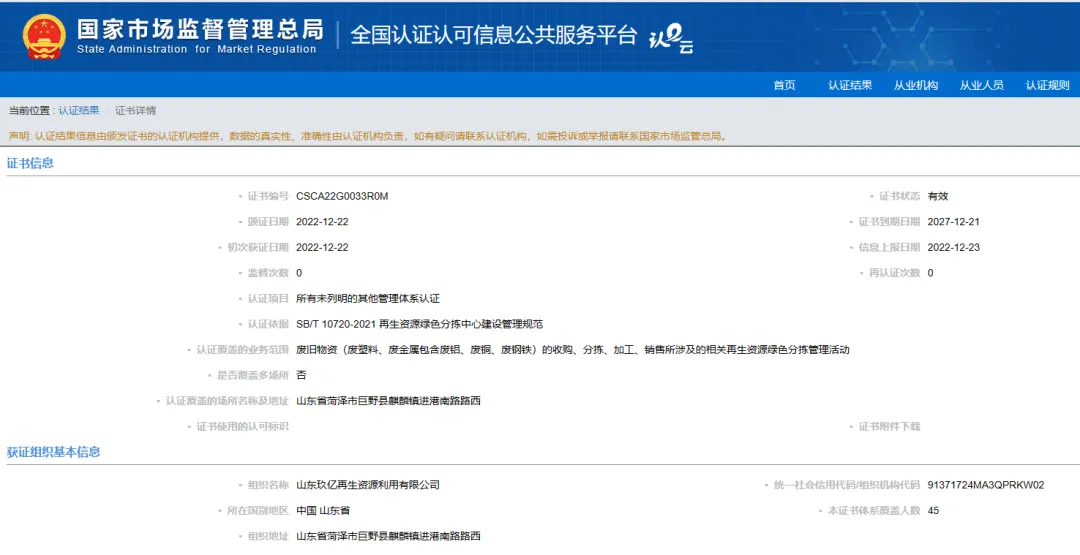The width and height of the screenshot is (1080, 555).
Task: Select the 从业人员 navigation tab
Action: 982,85
